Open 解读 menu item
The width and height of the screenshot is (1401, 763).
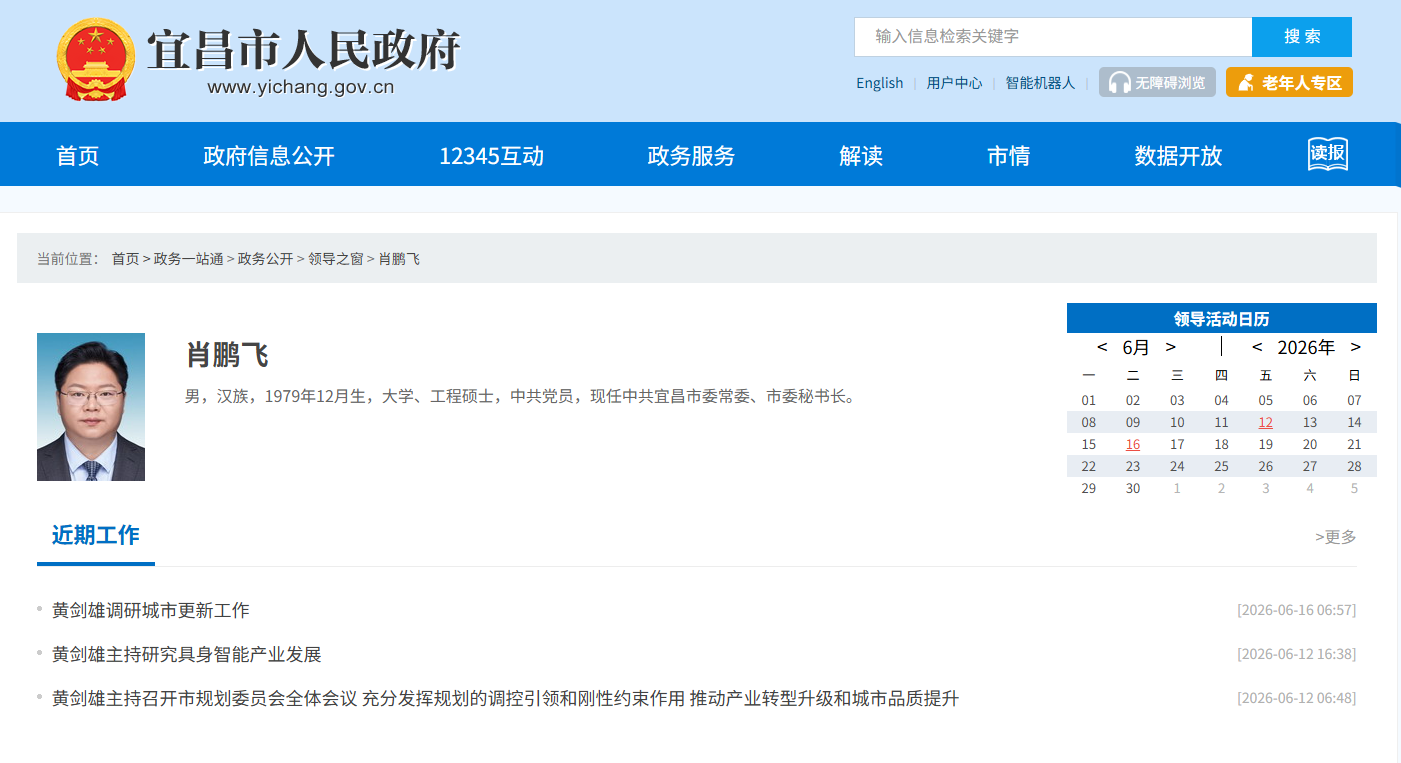pyautogui.click(x=861, y=156)
